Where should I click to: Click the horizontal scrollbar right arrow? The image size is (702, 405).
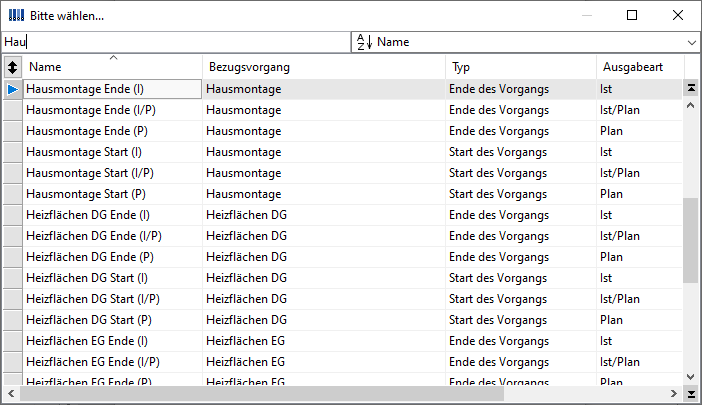pyautogui.click(x=674, y=393)
